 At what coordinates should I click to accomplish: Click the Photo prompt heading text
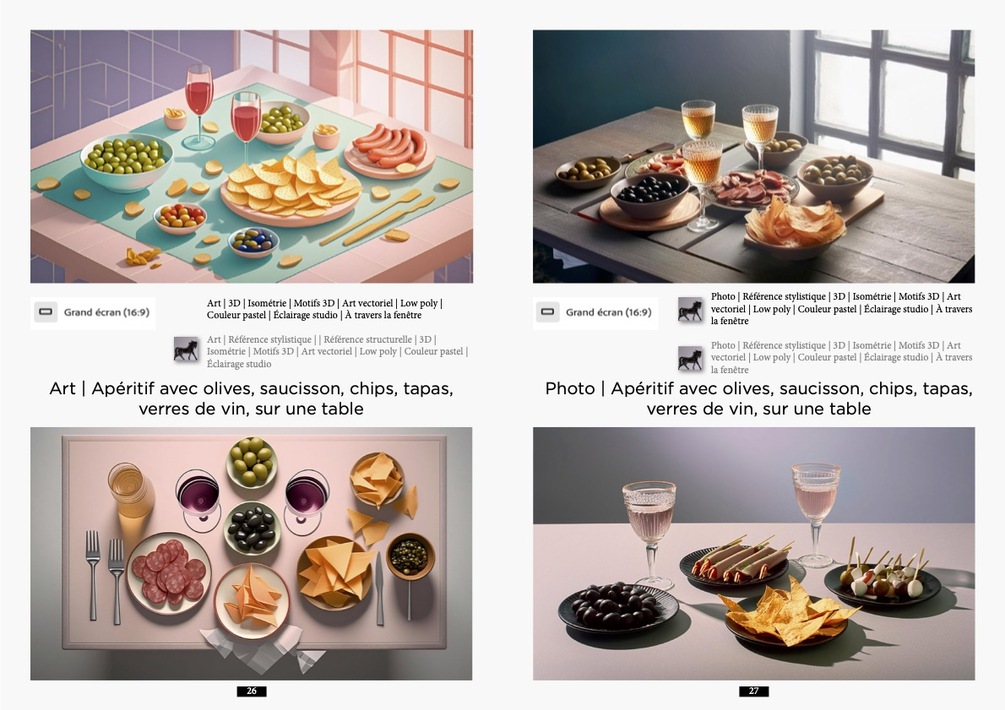759,399
